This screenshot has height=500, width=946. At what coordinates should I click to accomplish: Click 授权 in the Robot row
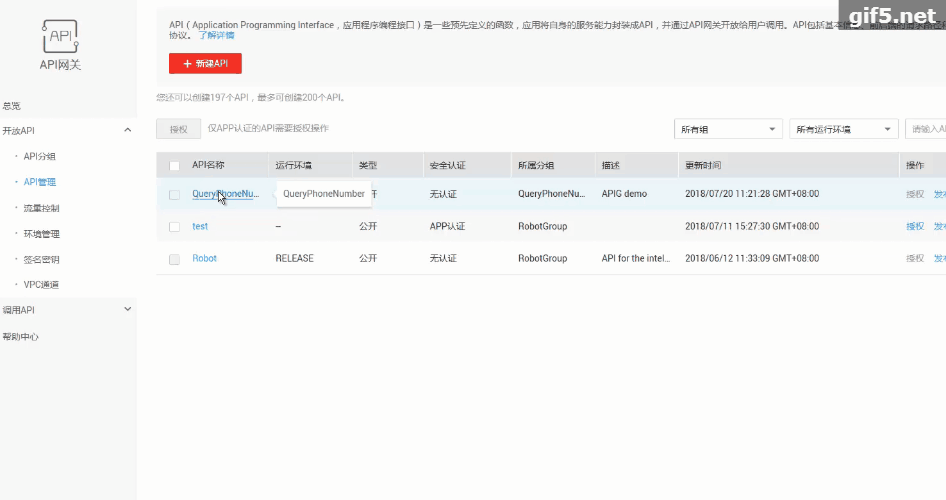(x=915, y=258)
